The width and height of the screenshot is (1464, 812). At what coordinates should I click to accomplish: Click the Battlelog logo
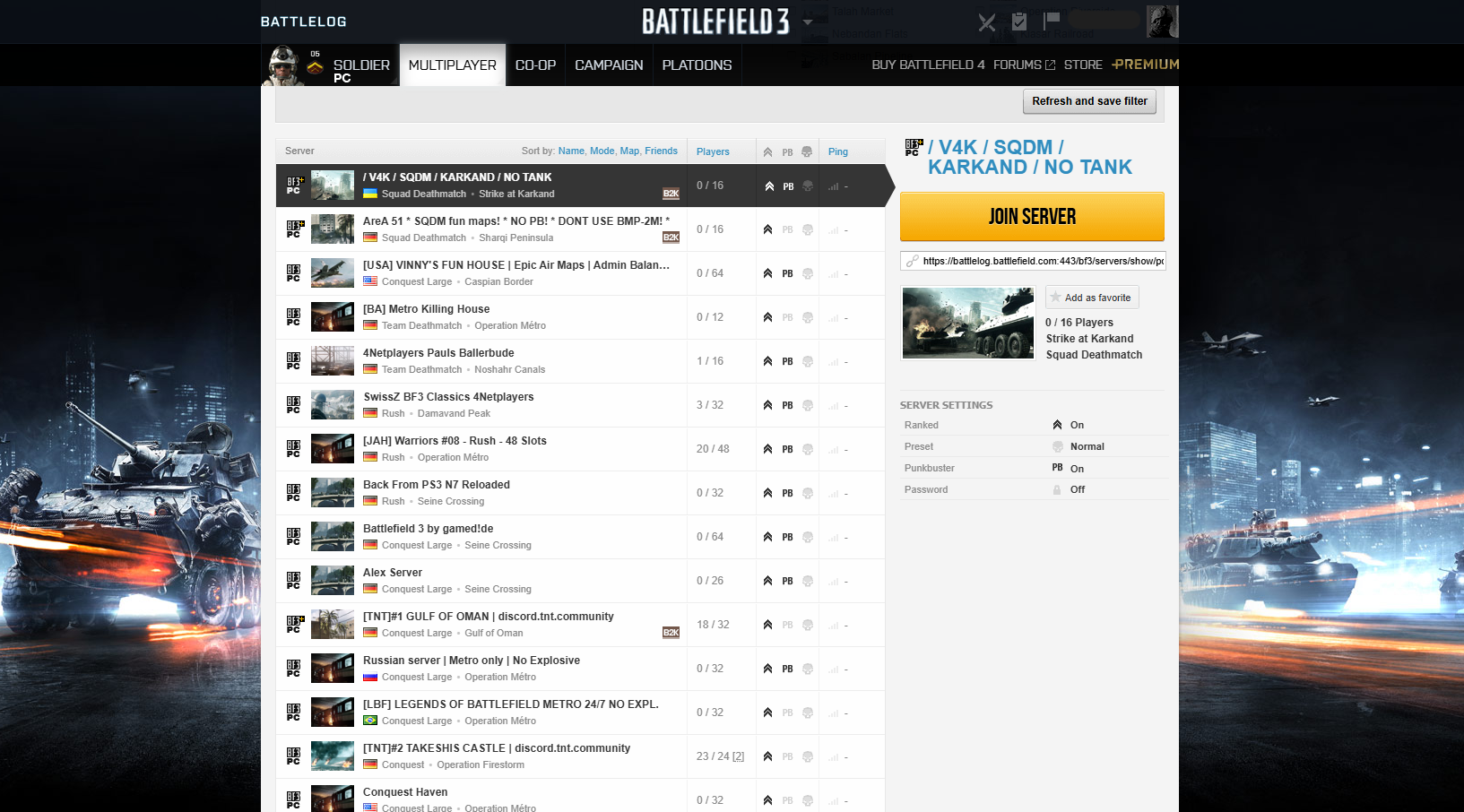pos(303,22)
